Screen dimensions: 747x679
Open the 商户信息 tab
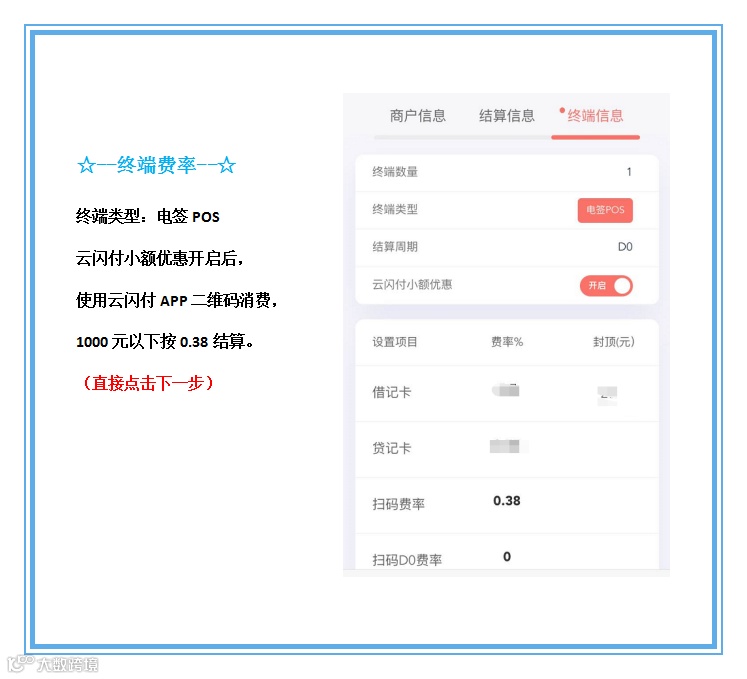pos(417,116)
